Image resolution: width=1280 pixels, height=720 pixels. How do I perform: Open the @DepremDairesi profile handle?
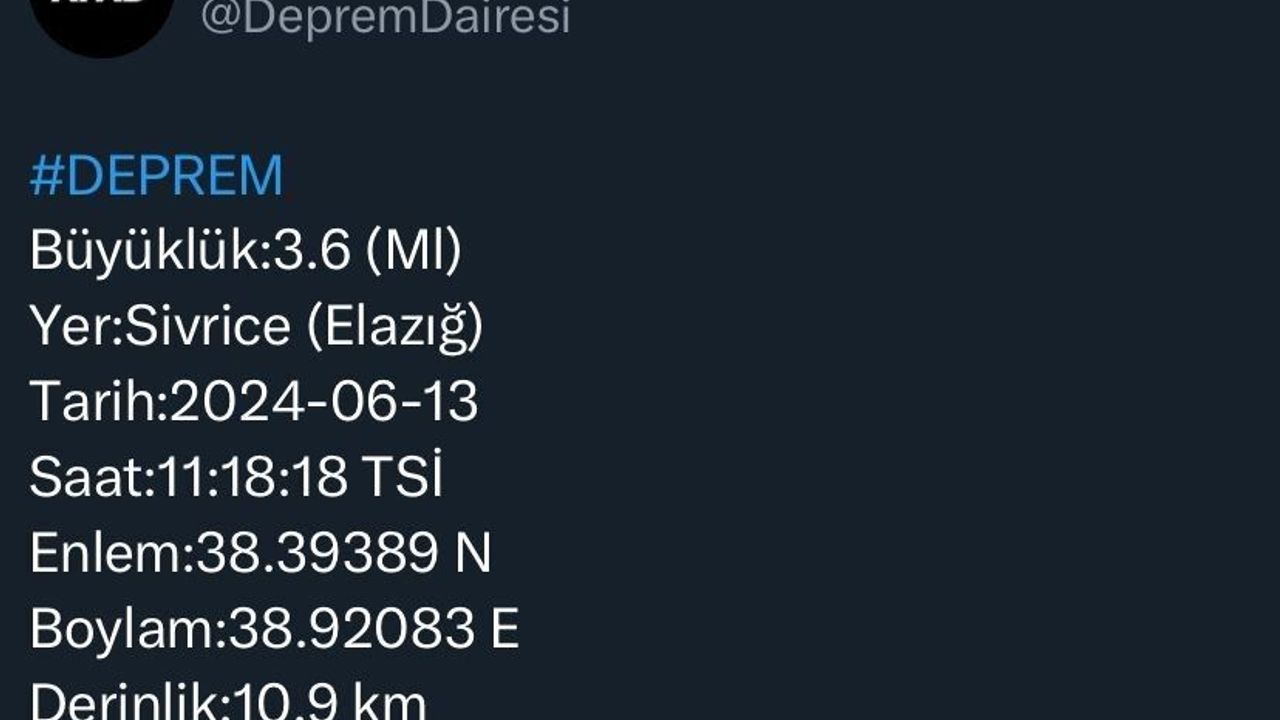385,18
